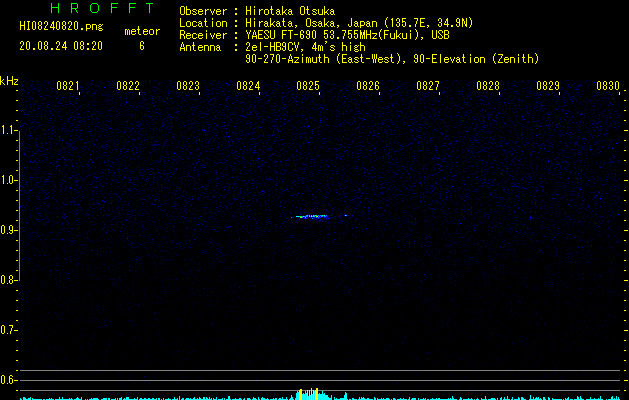629x400 pixels.
Task: Click the small echo dot right of streak
Action: (x=345, y=216)
